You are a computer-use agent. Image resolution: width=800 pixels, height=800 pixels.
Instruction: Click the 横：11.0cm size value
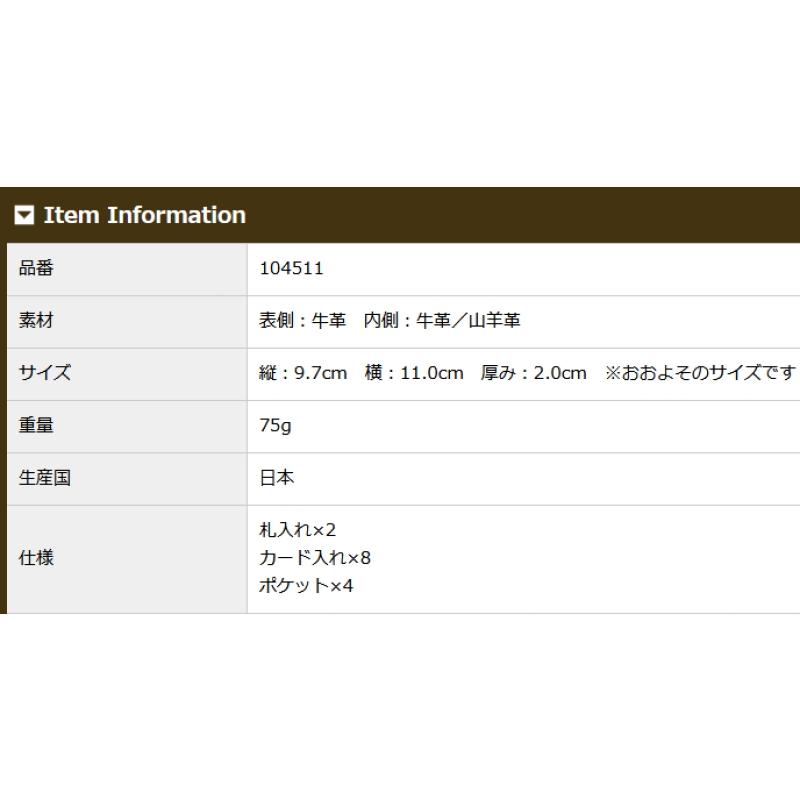[414, 373]
